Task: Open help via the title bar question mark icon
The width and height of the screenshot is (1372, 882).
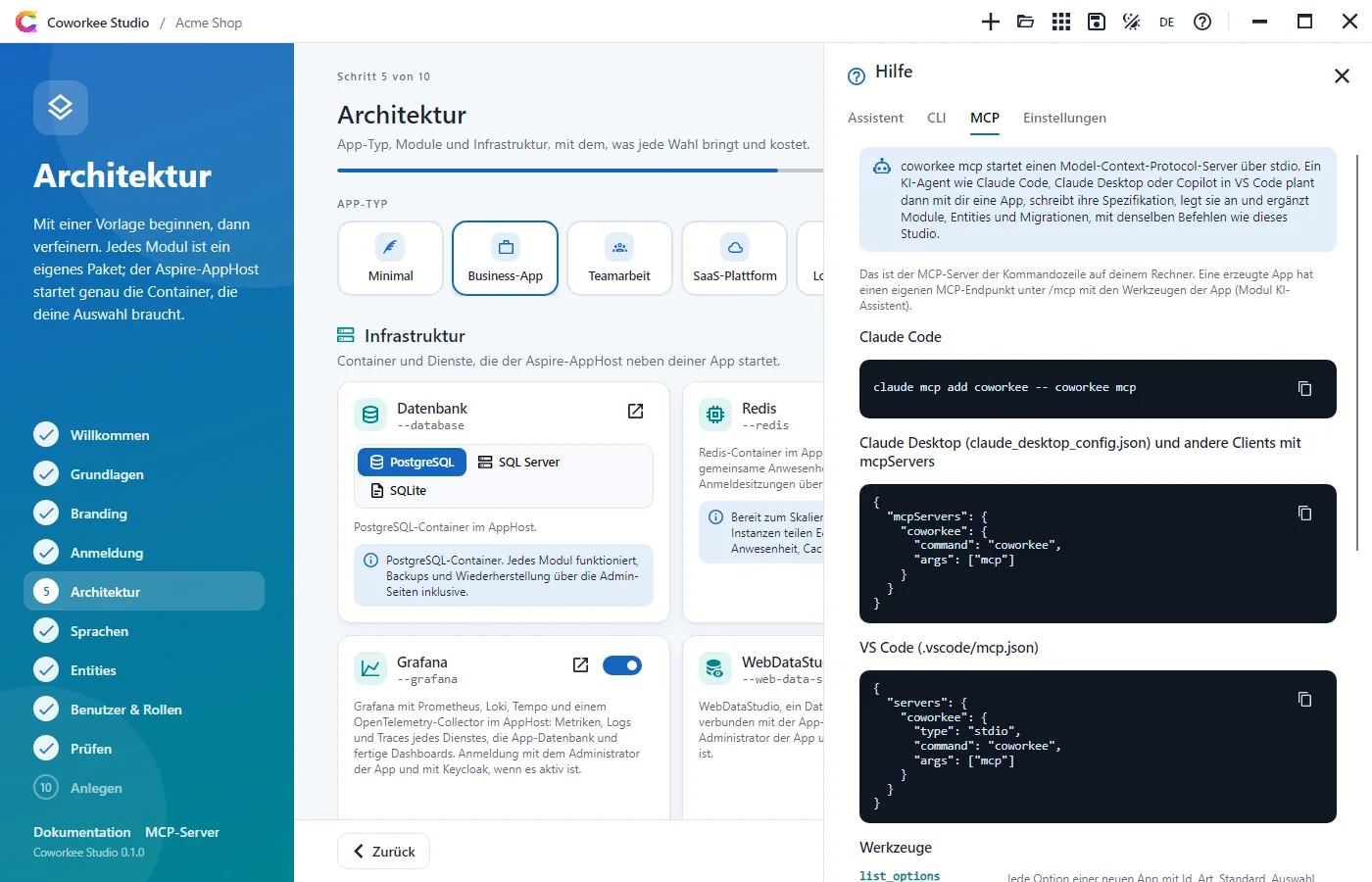Action: (x=1202, y=22)
